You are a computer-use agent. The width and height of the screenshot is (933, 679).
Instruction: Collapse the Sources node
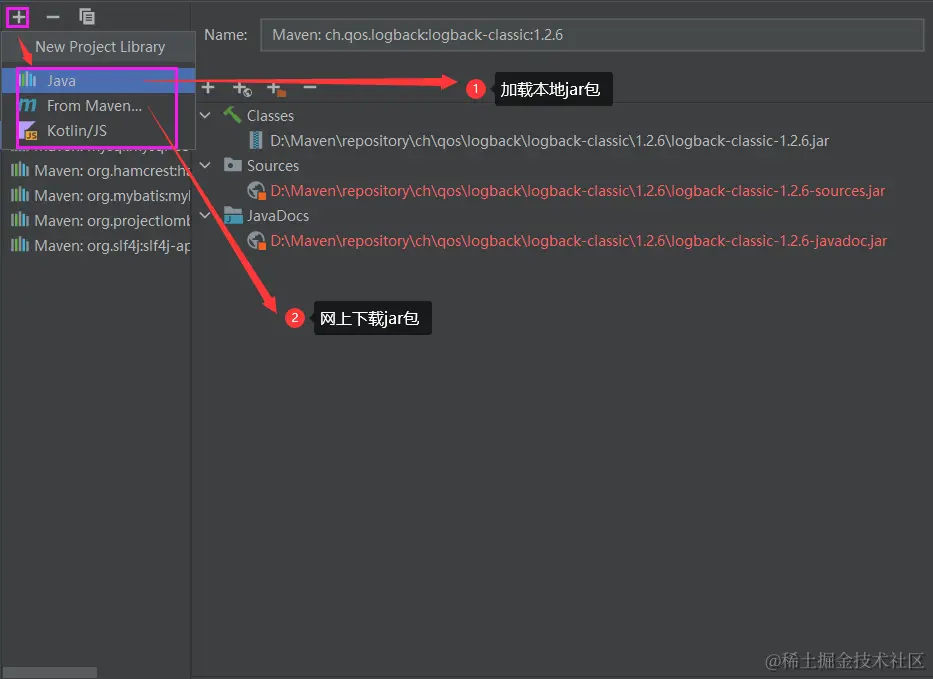point(205,165)
